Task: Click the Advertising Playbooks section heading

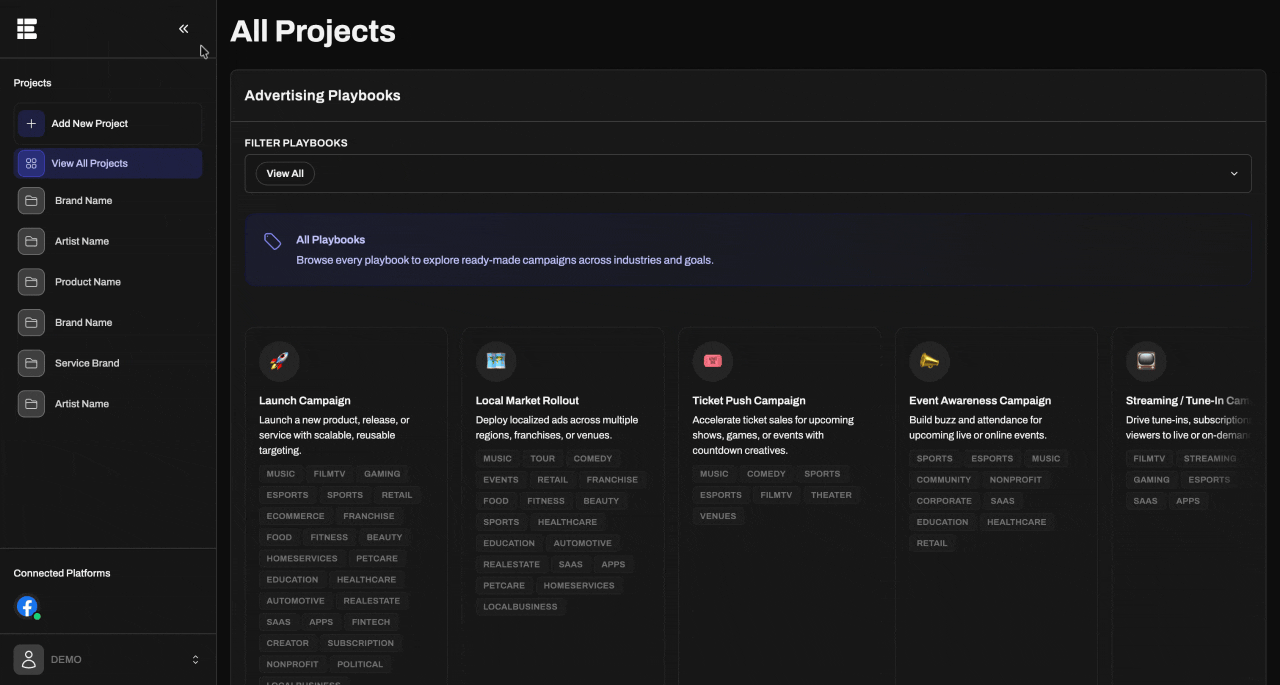Action: pyautogui.click(x=323, y=96)
